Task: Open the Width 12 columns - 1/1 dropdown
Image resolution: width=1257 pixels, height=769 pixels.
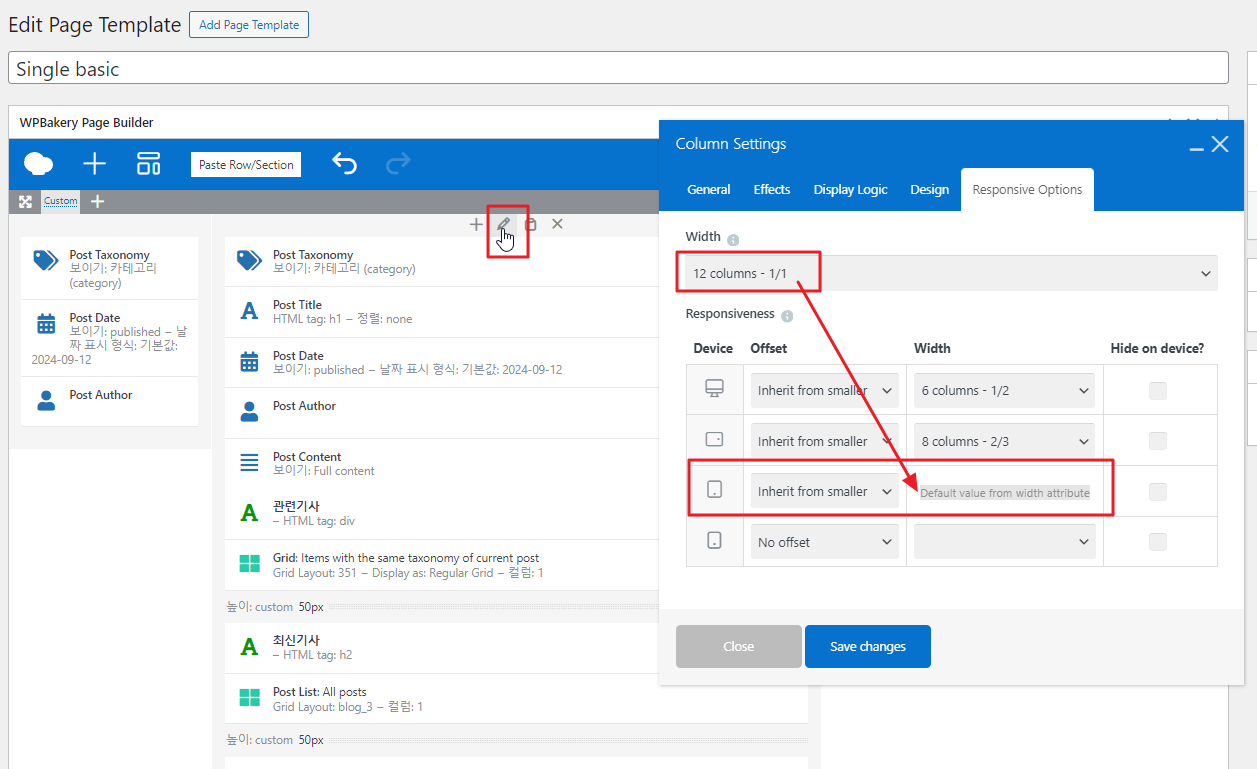Action: pyautogui.click(x=951, y=273)
